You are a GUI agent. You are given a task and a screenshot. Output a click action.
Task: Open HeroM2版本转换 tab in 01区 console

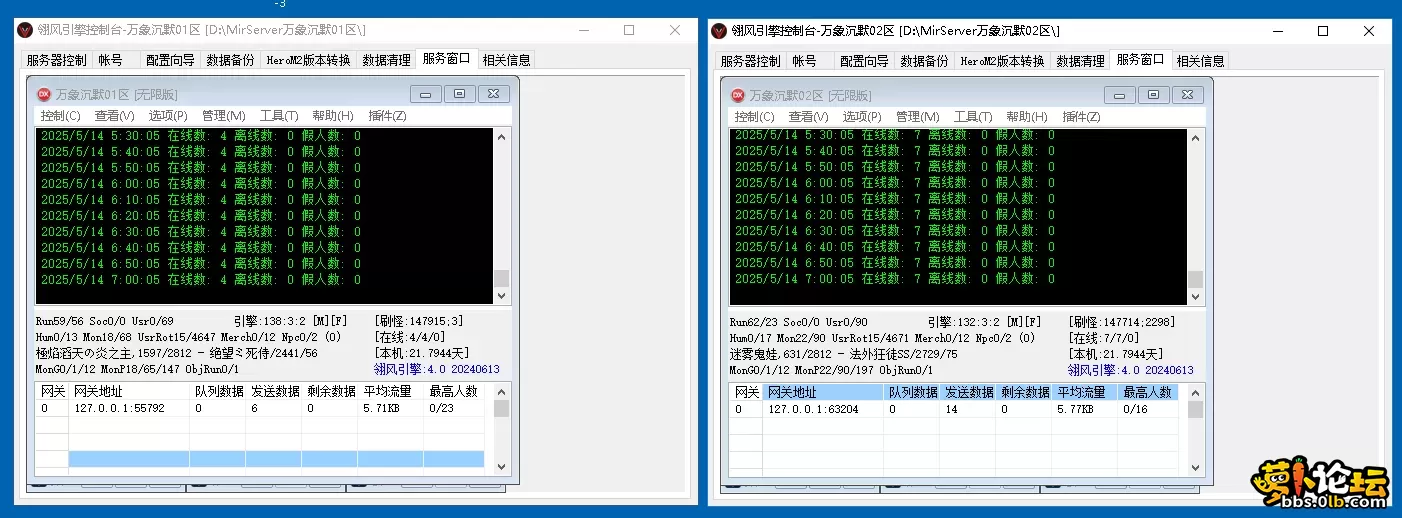pyautogui.click(x=308, y=60)
